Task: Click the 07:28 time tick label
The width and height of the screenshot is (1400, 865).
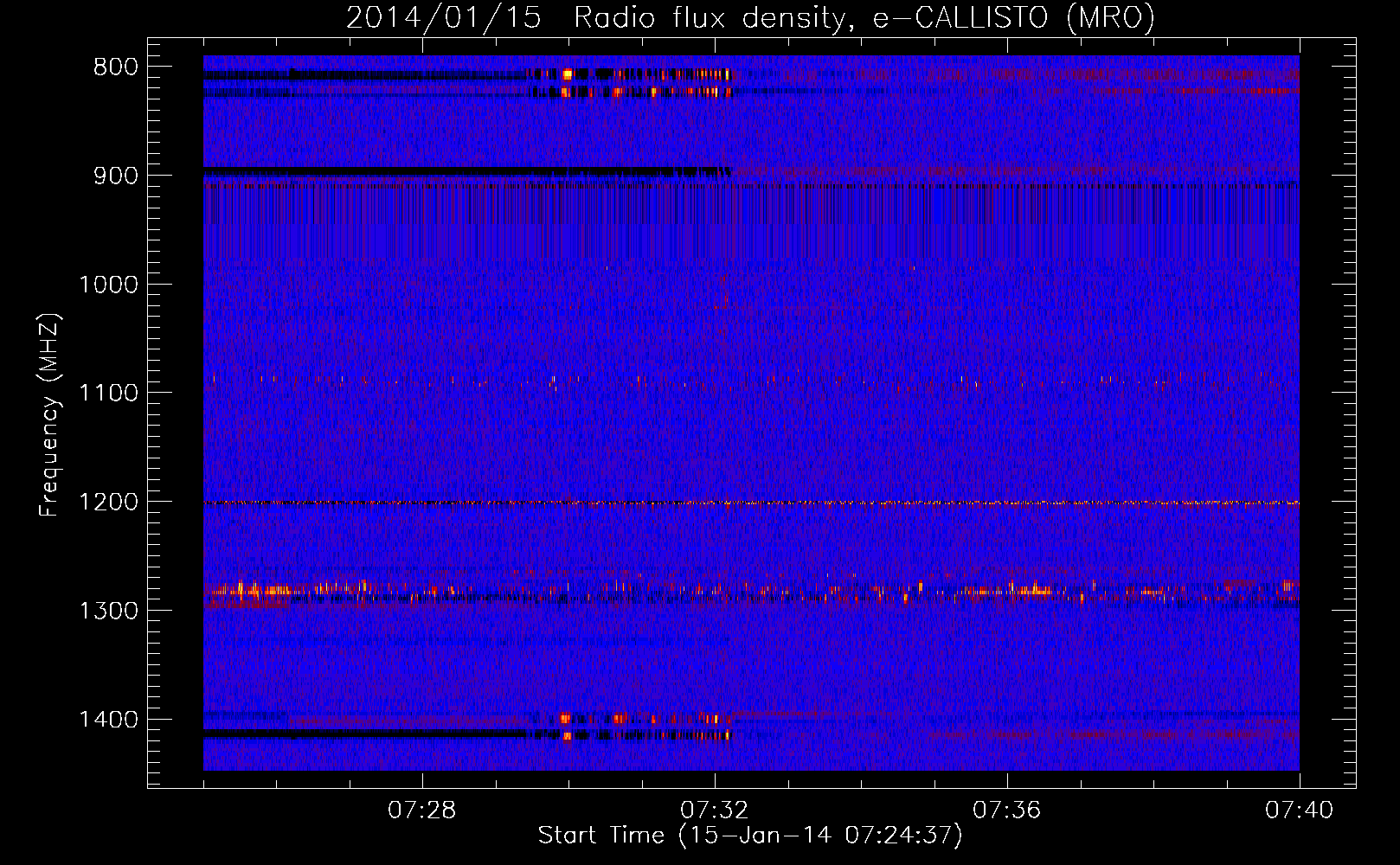Action: (x=422, y=811)
